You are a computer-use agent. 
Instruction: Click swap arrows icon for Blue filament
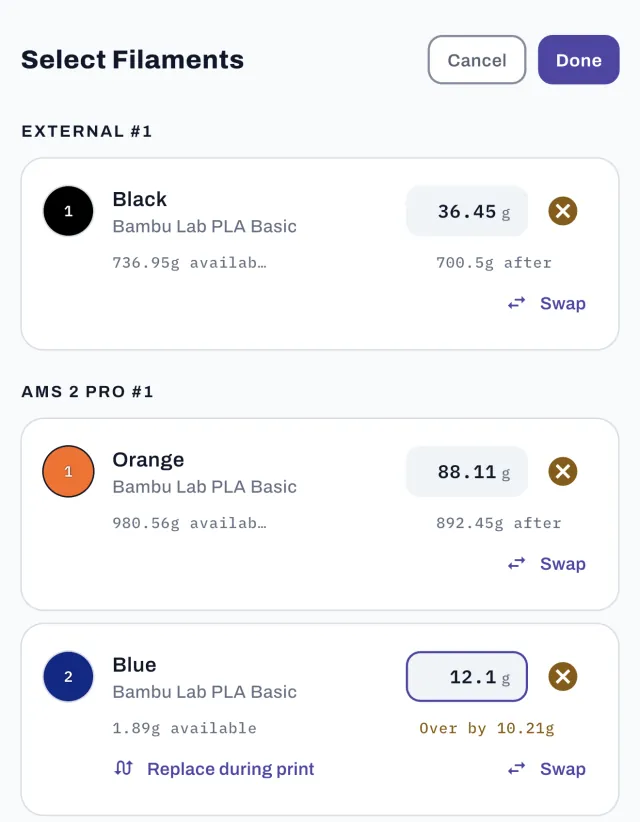click(516, 769)
